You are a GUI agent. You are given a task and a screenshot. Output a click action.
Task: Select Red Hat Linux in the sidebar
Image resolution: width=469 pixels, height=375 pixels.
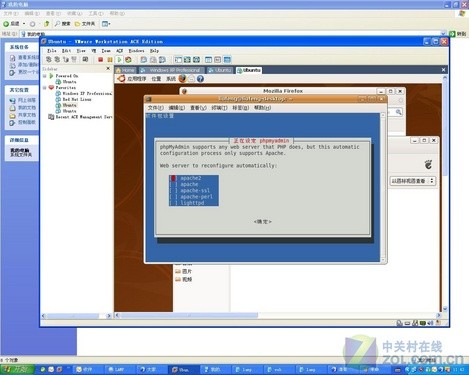click(x=77, y=99)
